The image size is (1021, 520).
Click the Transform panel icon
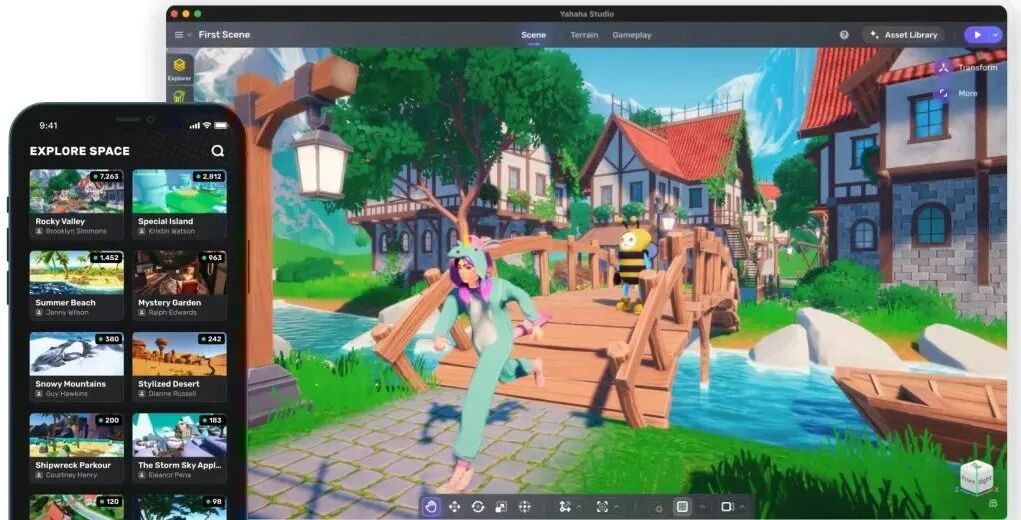[944, 67]
